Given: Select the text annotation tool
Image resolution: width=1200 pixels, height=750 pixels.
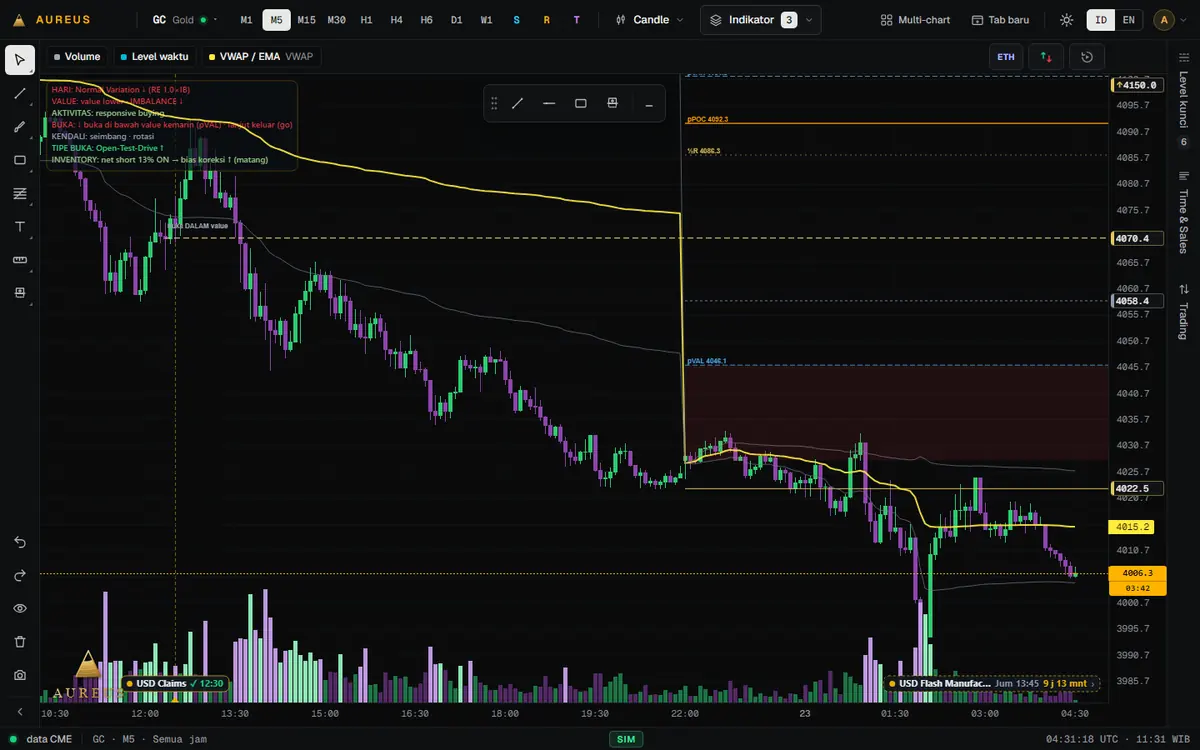Looking at the screenshot, I should pyautogui.click(x=20, y=227).
